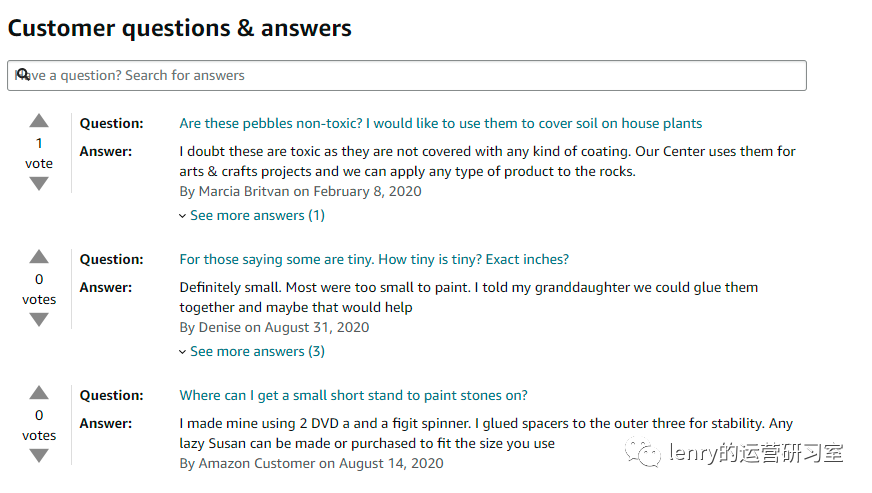
Task: Click the answer by Denise
Action: [468, 297]
